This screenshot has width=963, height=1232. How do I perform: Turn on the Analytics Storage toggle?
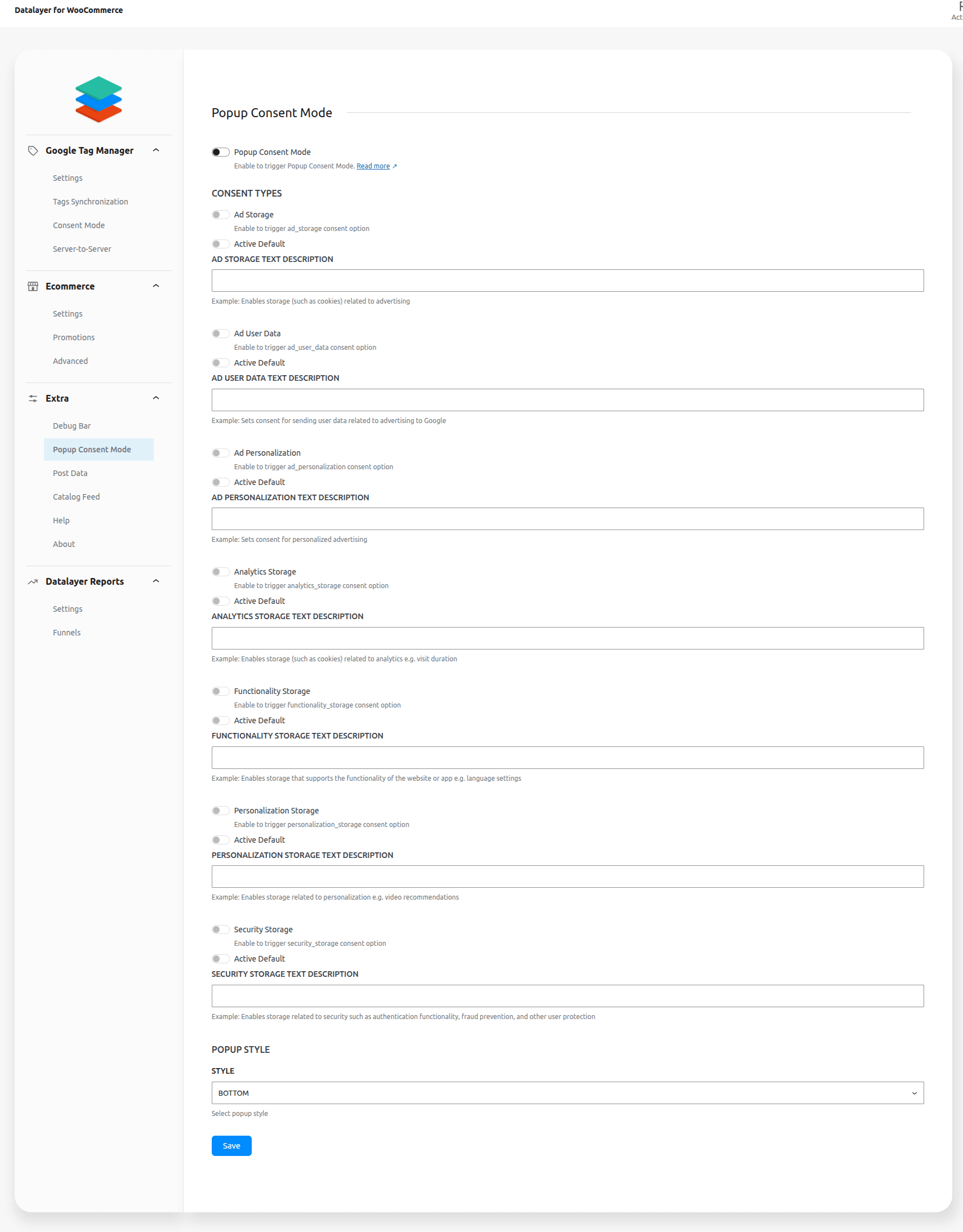[220, 572]
